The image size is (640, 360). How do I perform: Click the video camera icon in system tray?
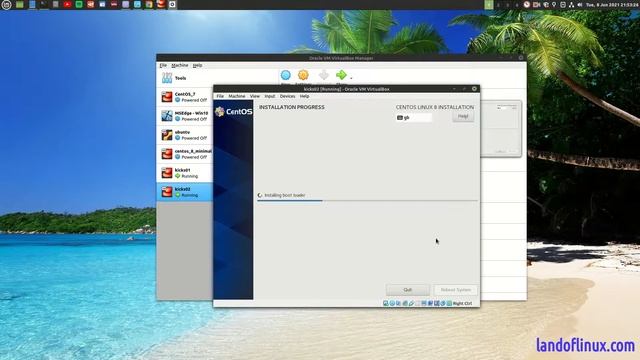tap(536, 4)
